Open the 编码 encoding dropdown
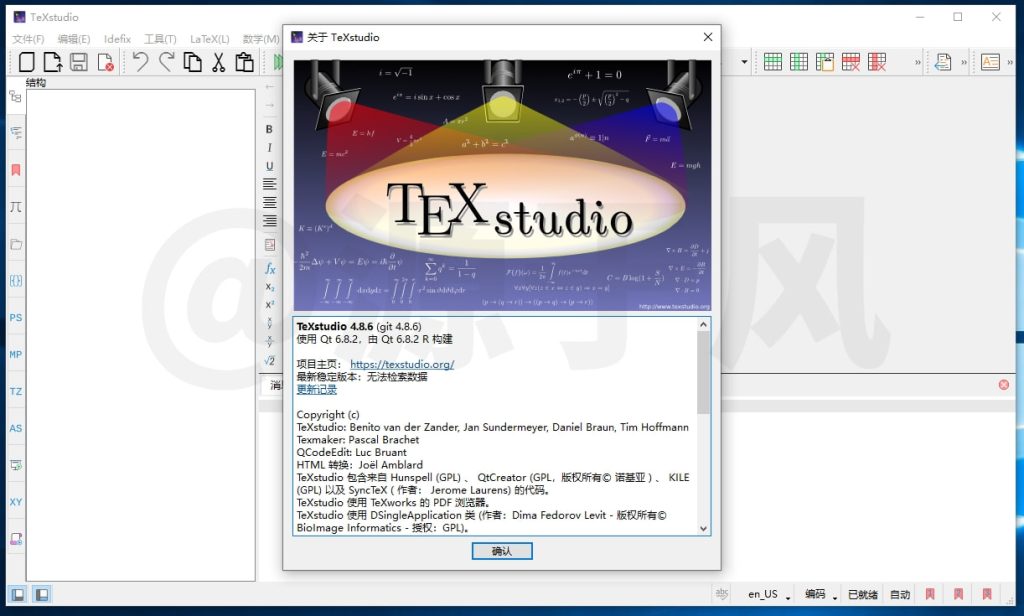Viewport: 1024px width, 616px height. pyautogui.click(x=820, y=594)
